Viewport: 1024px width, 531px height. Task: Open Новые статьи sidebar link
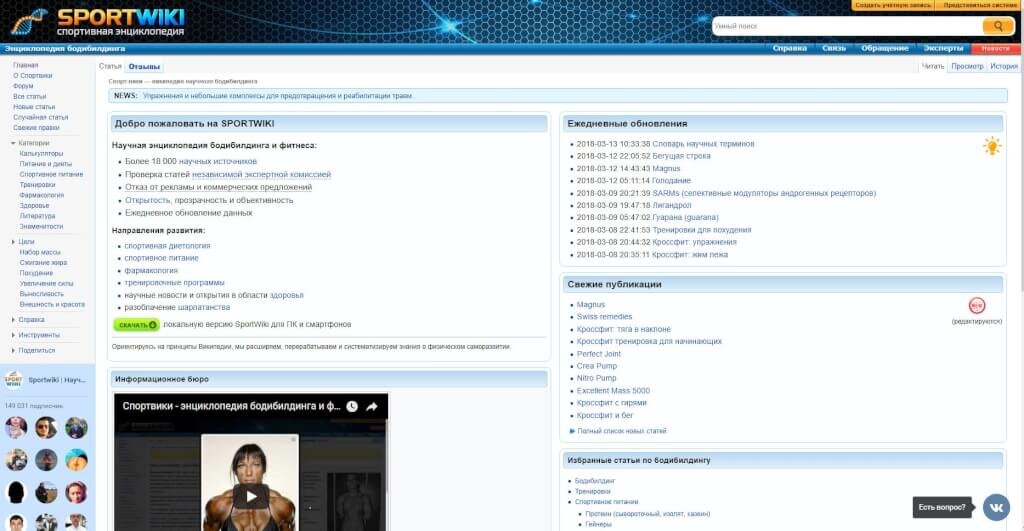click(x=34, y=107)
